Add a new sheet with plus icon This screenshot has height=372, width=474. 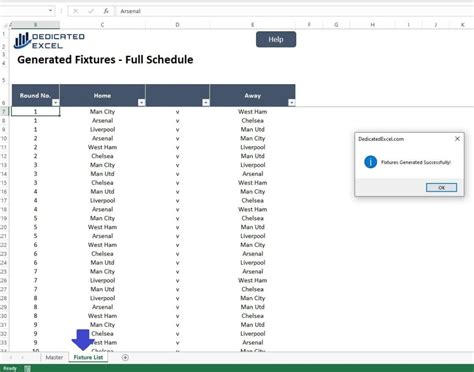point(125,358)
